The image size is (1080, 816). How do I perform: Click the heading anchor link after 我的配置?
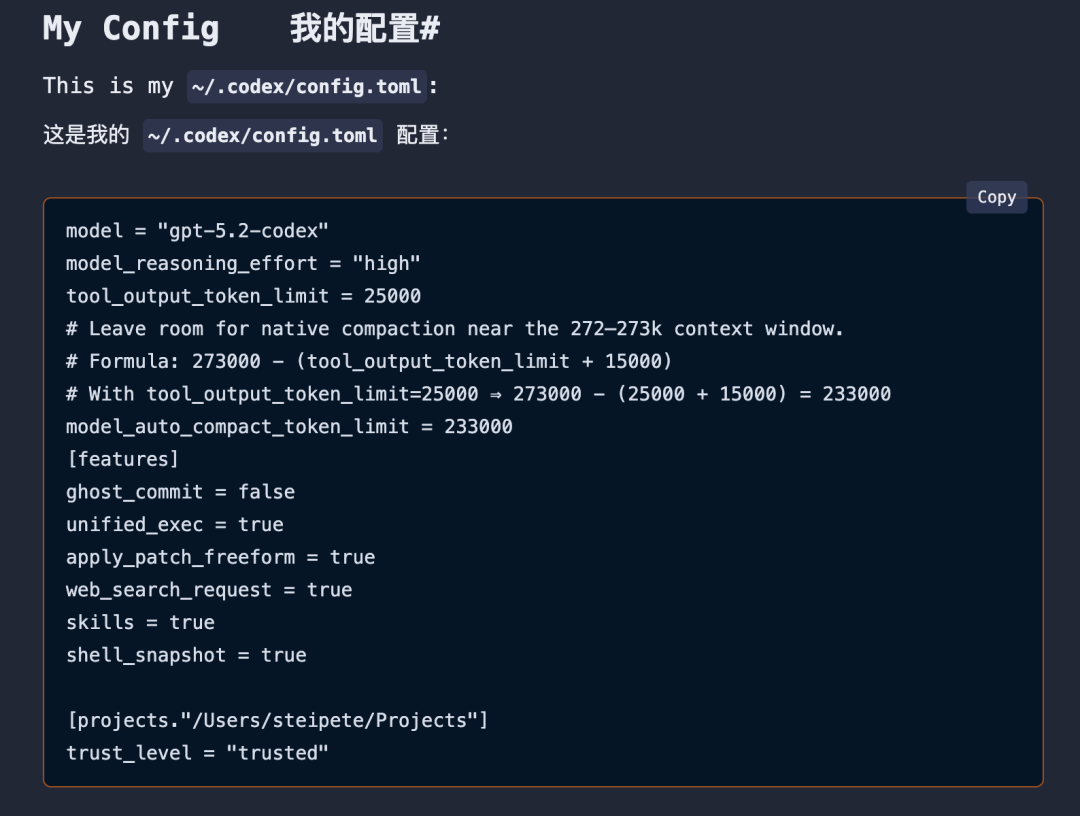pos(429,28)
